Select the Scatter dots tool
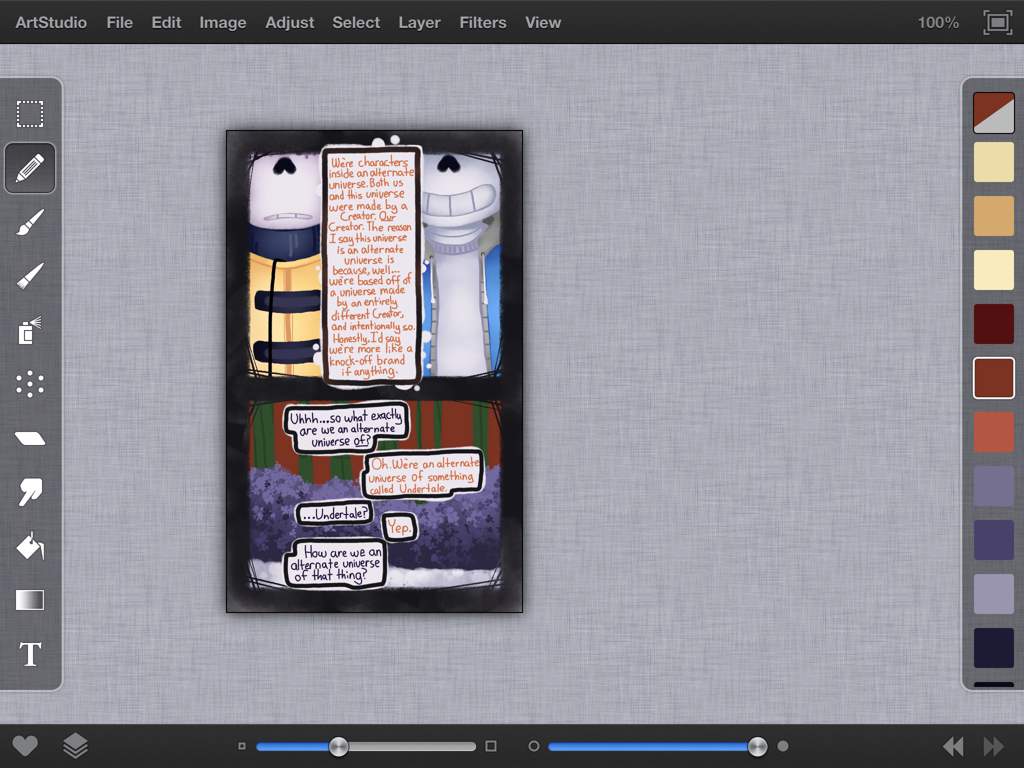The width and height of the screenshot is (1024, 768). pyautogui.click(x=30, y=384)
